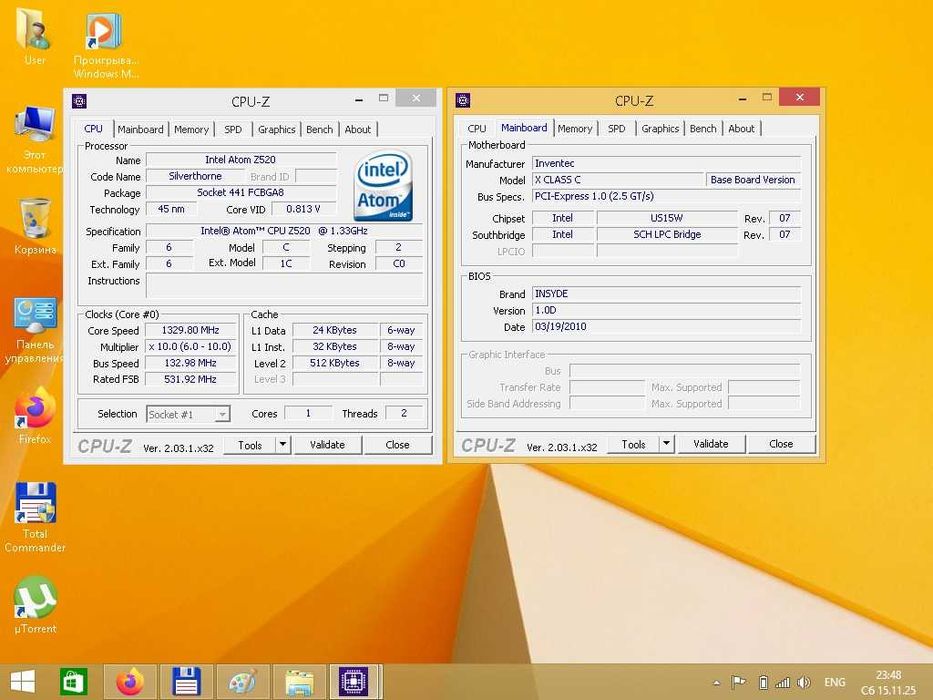
Task: Open Windows Media Player desktop shortcut
Action: click(105, 43)
